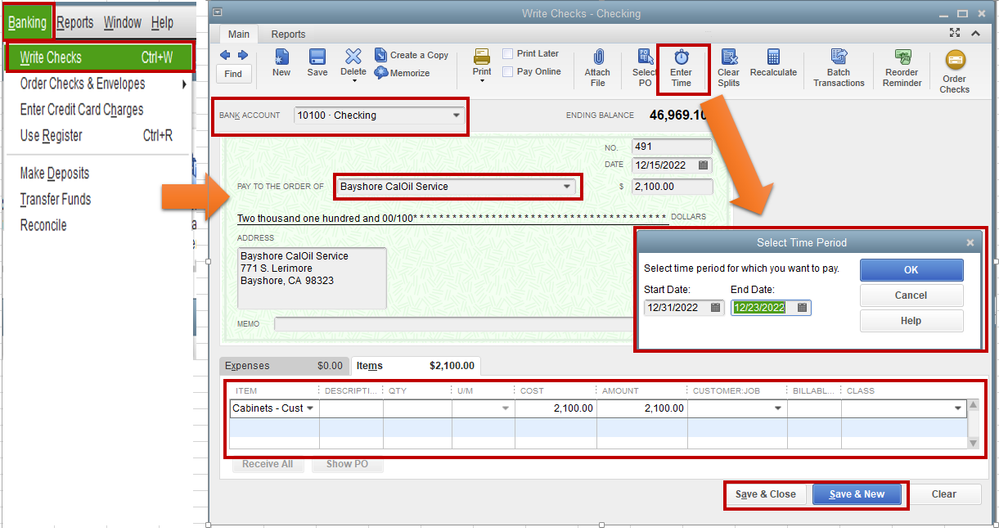Open window control menu icon in title bar
999x528 pixels.
click(x=217, y=13)
